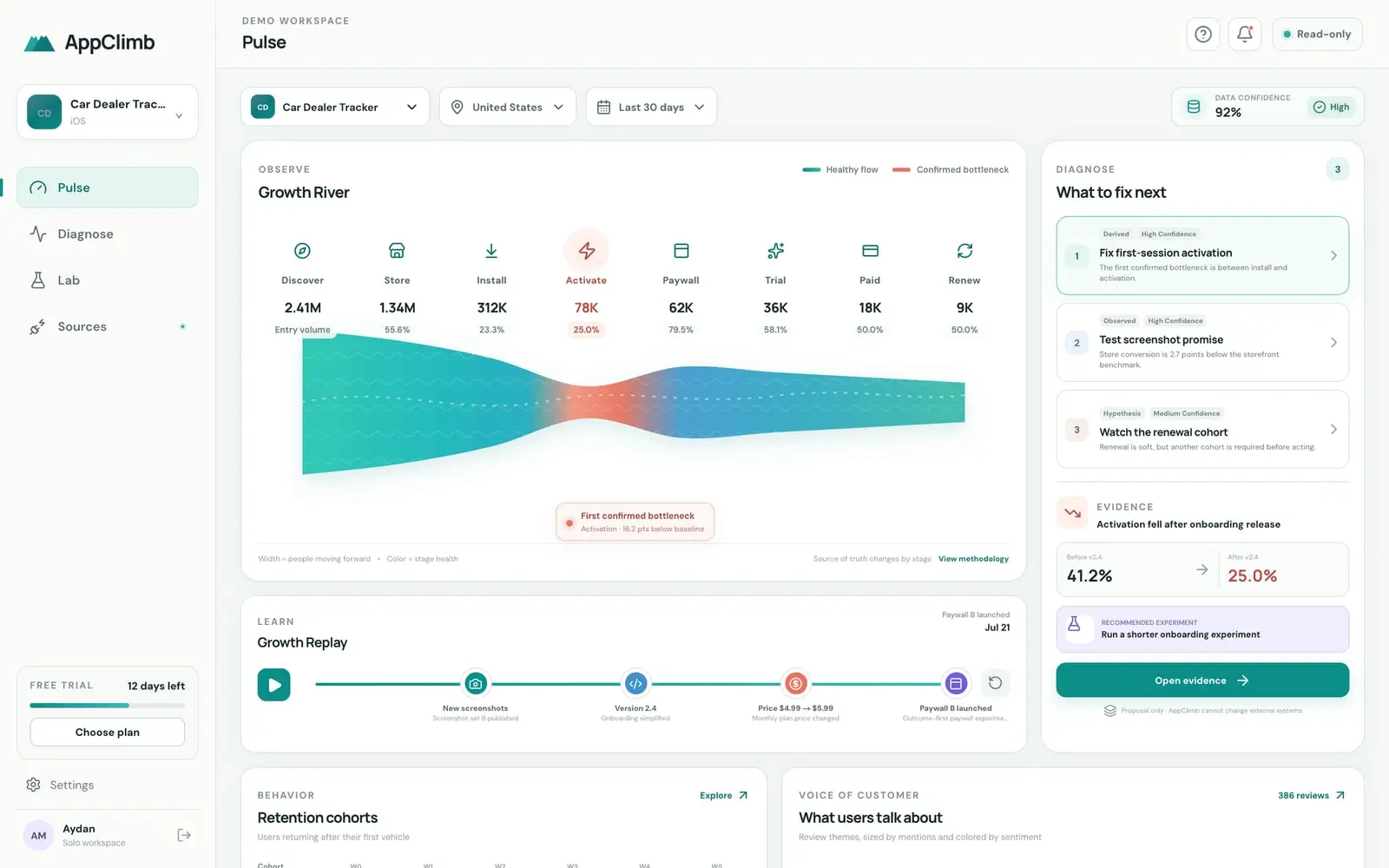
Task: Select the Trial stage sparkle icon
Action: tap(775, 251)
